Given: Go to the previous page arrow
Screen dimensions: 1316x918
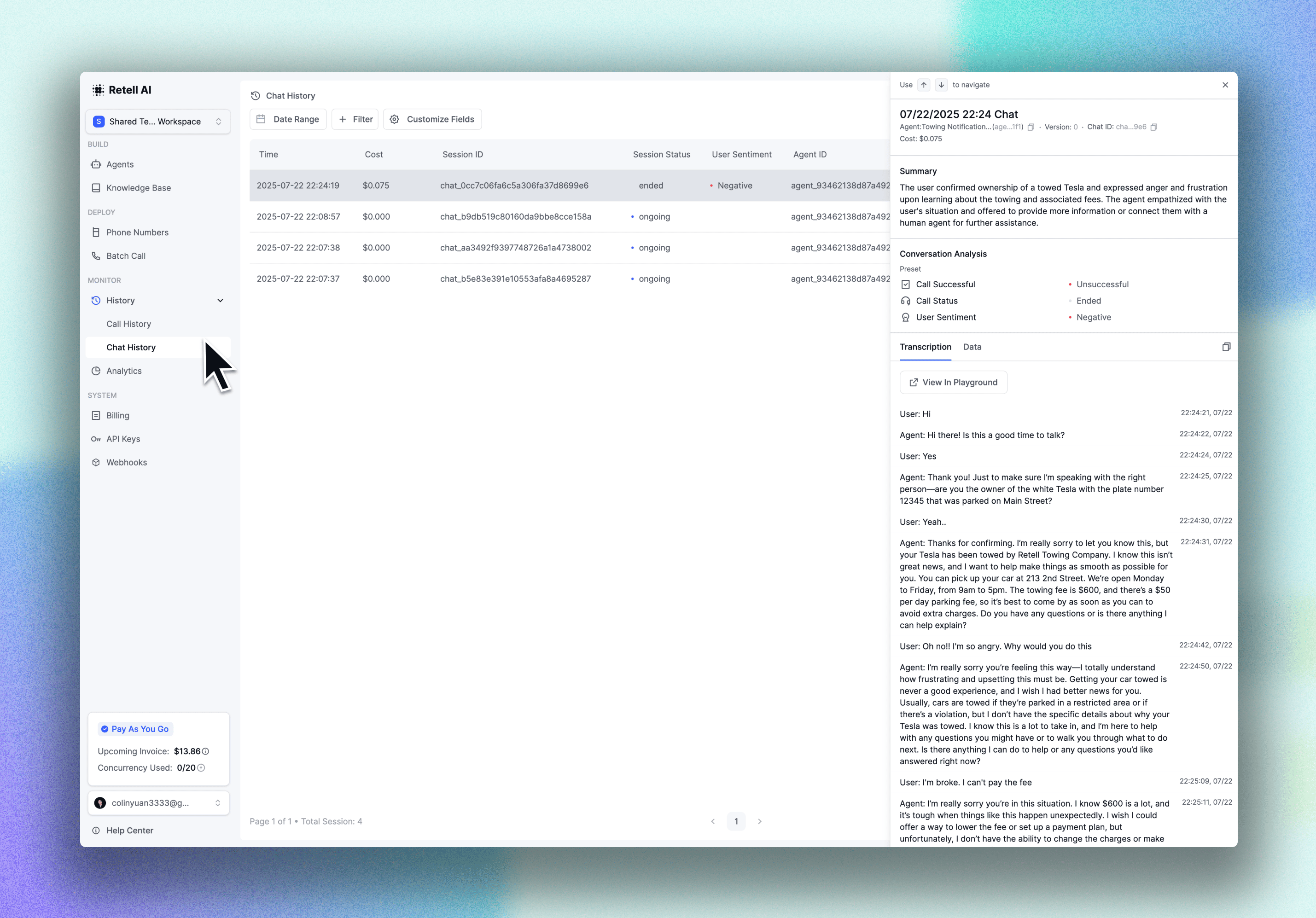Looking at the screenshot, I should tap(712, 822).
